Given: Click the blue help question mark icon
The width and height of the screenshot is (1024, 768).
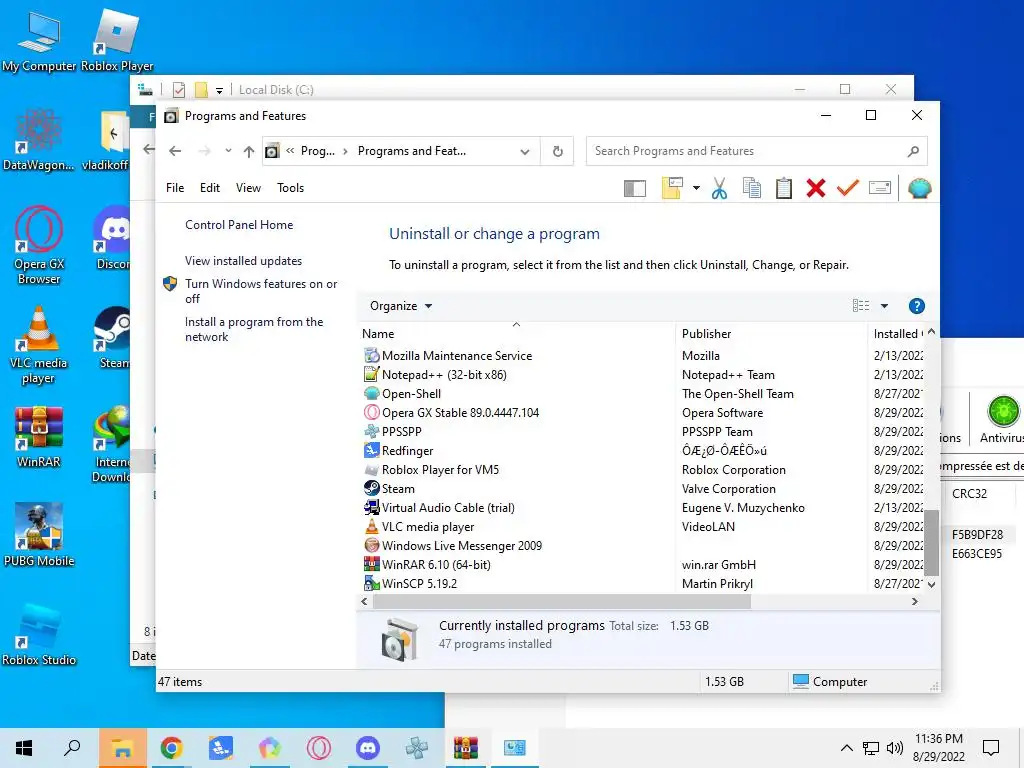Looking at the screenshot, I should tap(916, 306).
